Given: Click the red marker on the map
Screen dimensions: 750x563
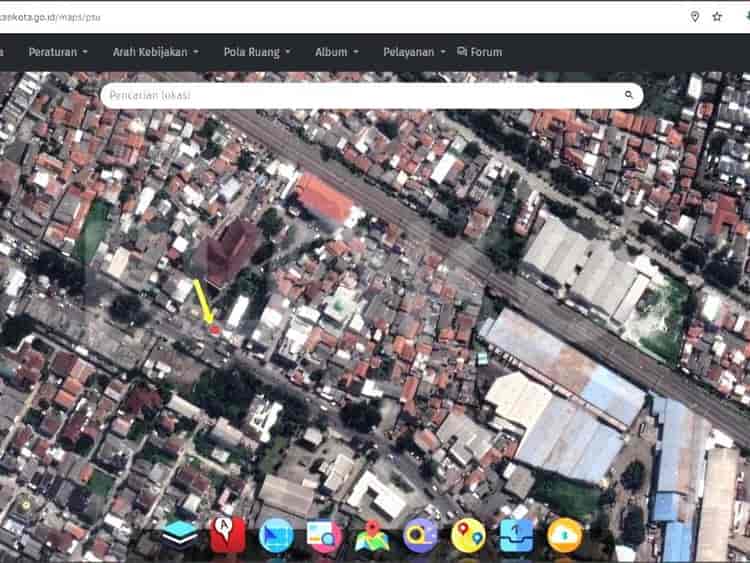Looking at the screenshot, I should tap(215, 330).
